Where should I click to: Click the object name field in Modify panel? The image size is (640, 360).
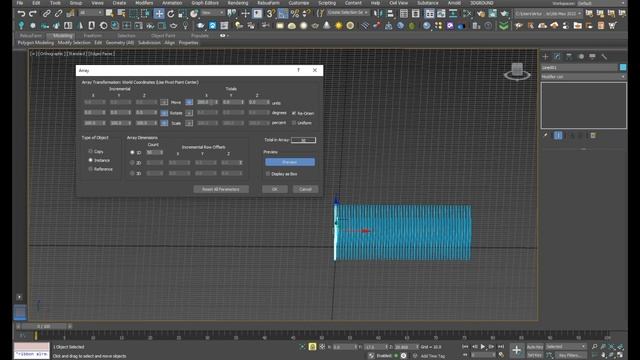coord(580,67)
